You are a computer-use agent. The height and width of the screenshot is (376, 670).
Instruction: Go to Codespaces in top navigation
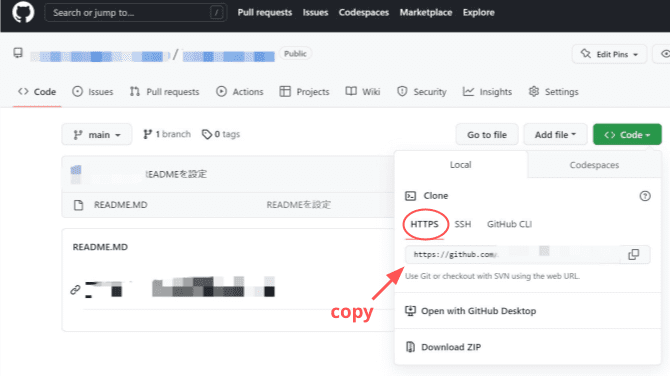[364, 13]
